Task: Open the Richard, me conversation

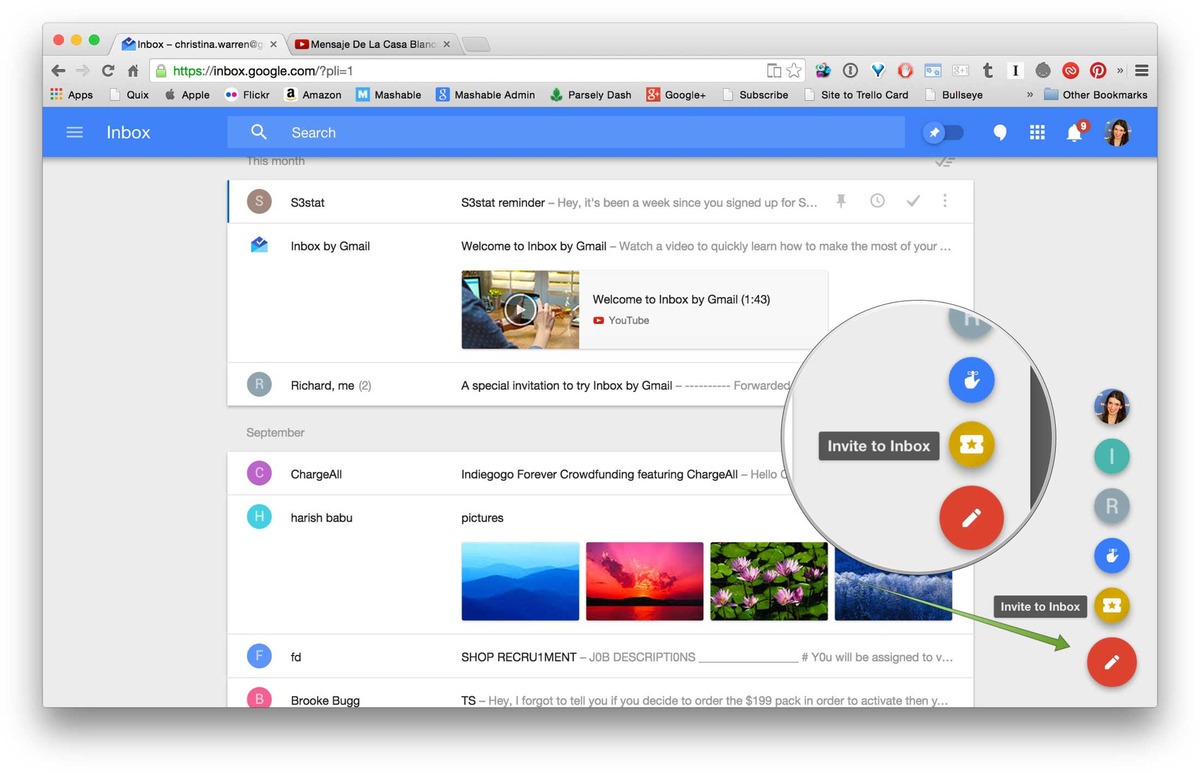Action: (600, 385)
